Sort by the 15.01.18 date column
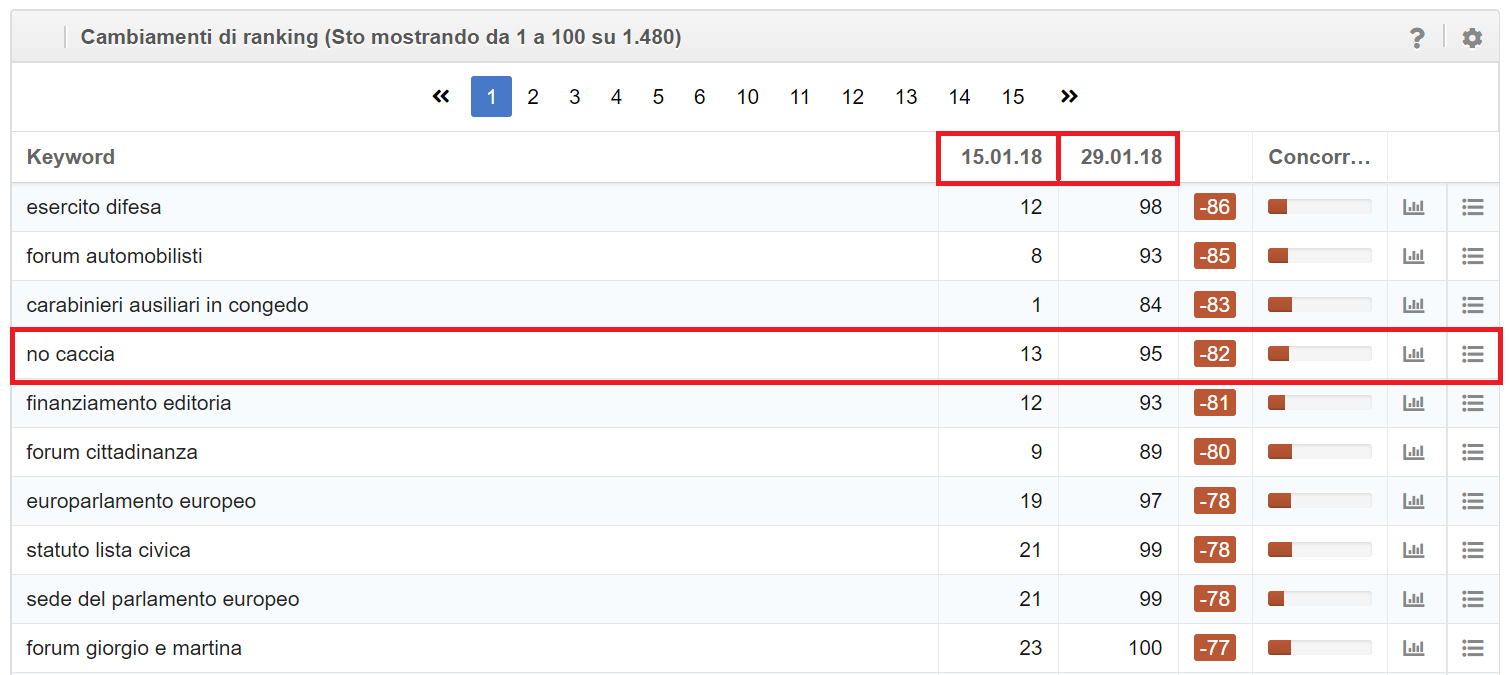1511x675 pixels. point(1001,157)
